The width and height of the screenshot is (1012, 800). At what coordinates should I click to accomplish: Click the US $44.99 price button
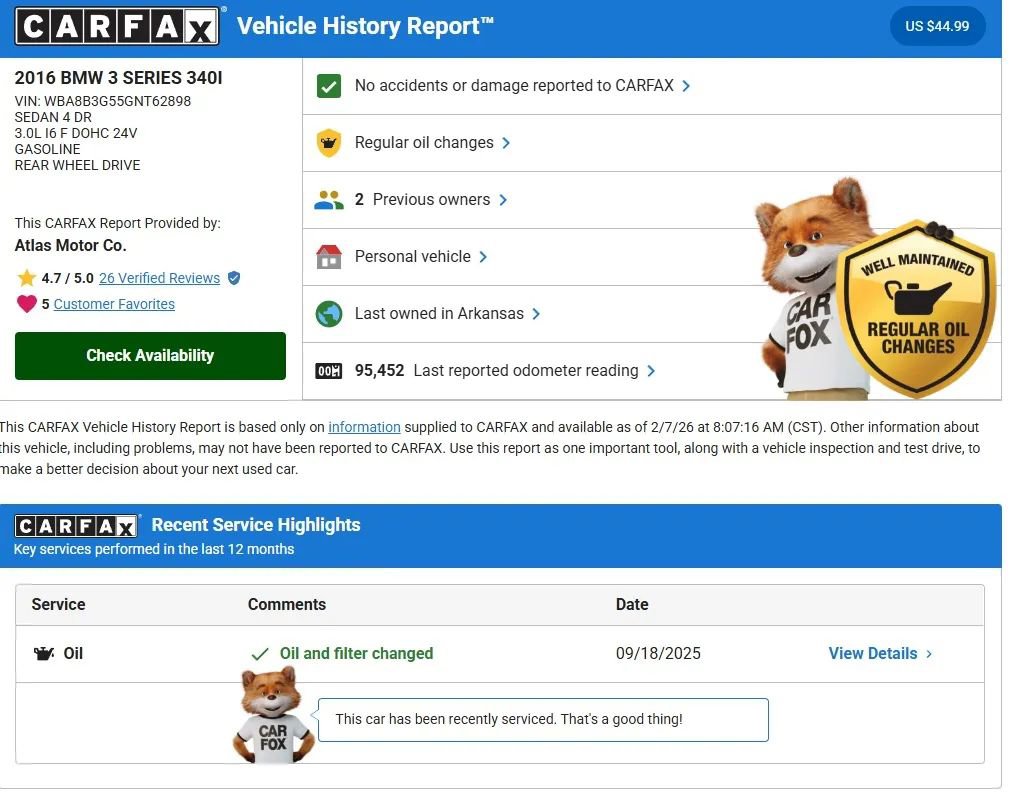tap(937, 26)
